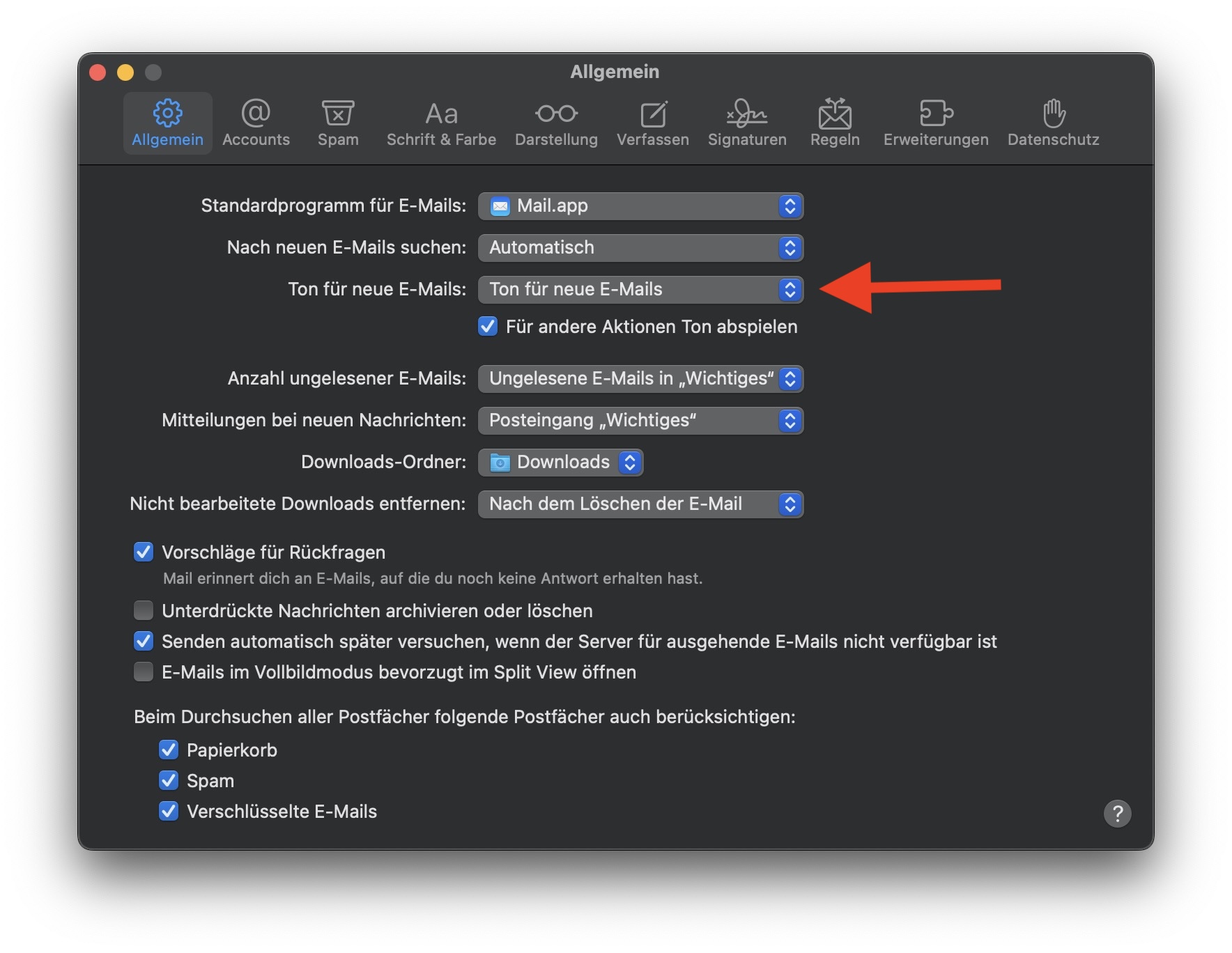Click the help question mark button

coord(1117,814)
